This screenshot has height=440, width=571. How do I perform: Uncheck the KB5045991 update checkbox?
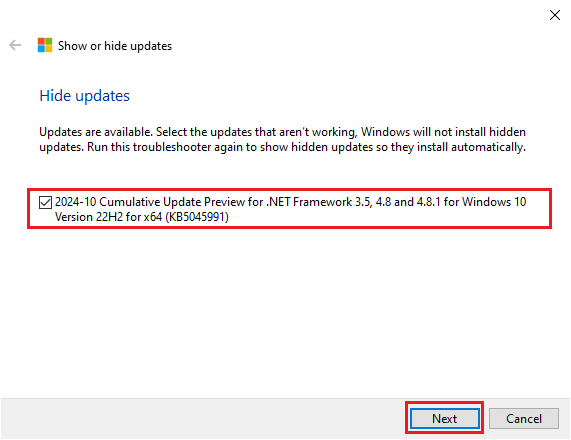[x=45, y=202]
